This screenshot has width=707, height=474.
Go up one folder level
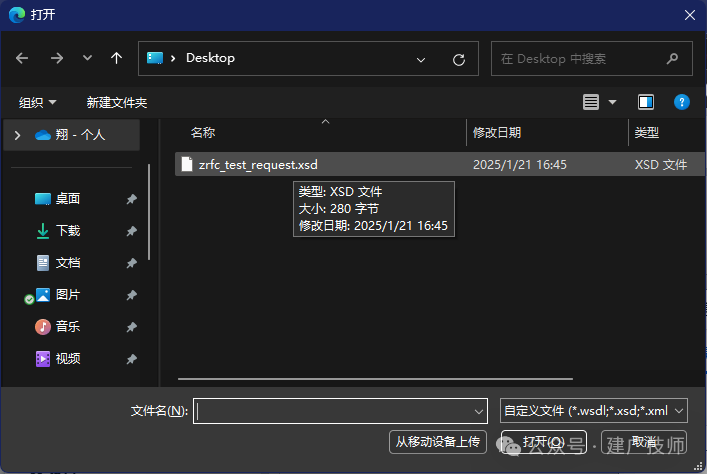(x=116, y=58)
